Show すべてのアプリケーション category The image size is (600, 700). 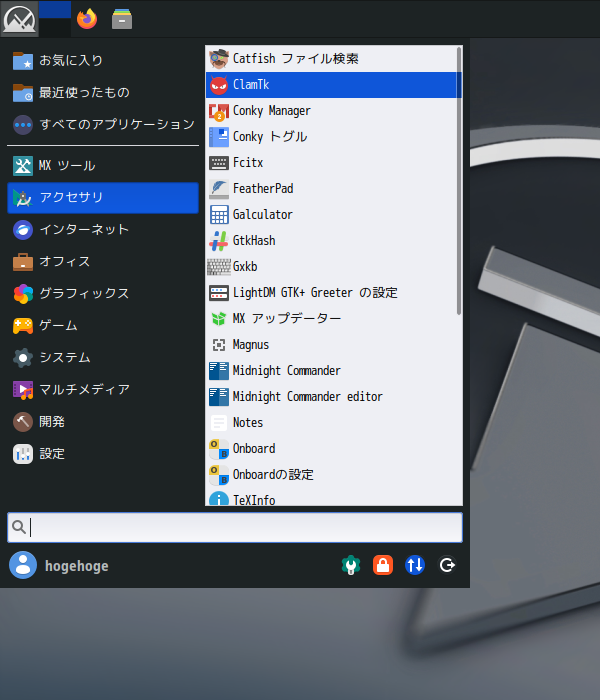tap(103, 124)
